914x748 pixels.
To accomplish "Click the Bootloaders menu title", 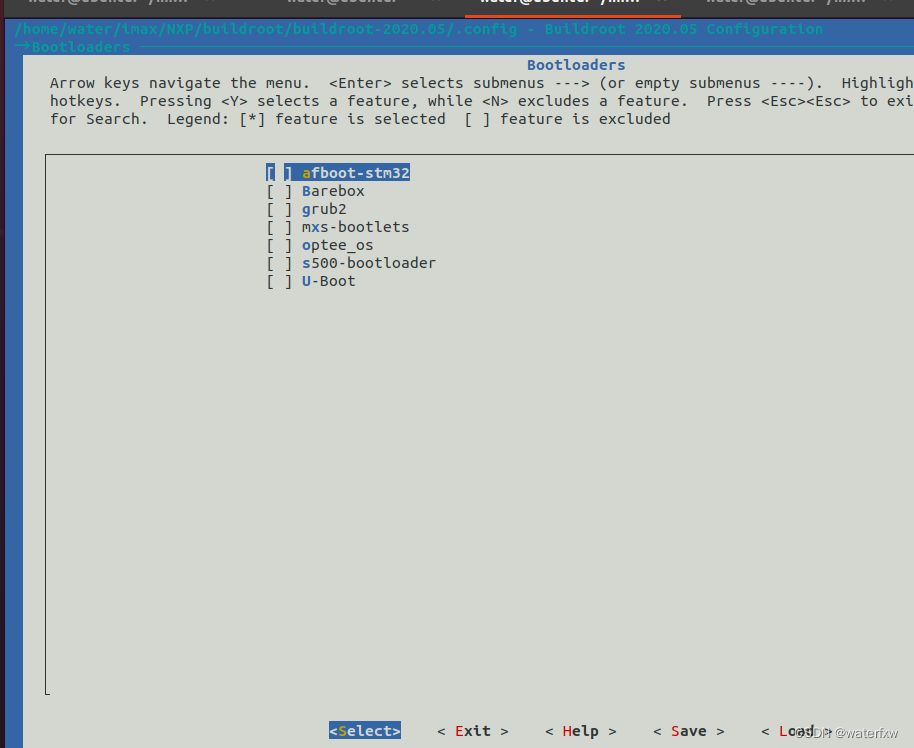I will point(576,65).
